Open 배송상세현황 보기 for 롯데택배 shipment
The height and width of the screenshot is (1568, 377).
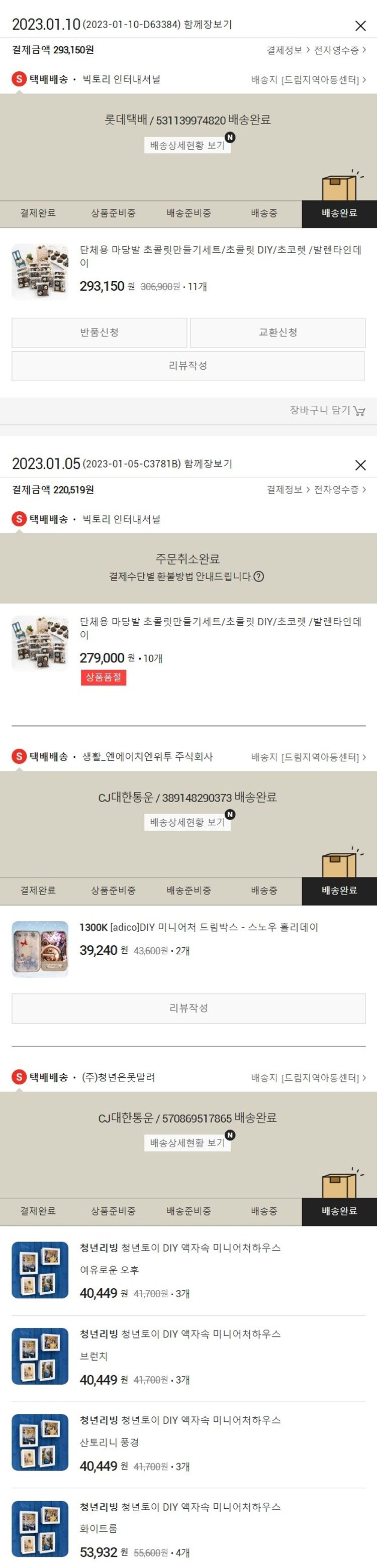click(187, 146)
